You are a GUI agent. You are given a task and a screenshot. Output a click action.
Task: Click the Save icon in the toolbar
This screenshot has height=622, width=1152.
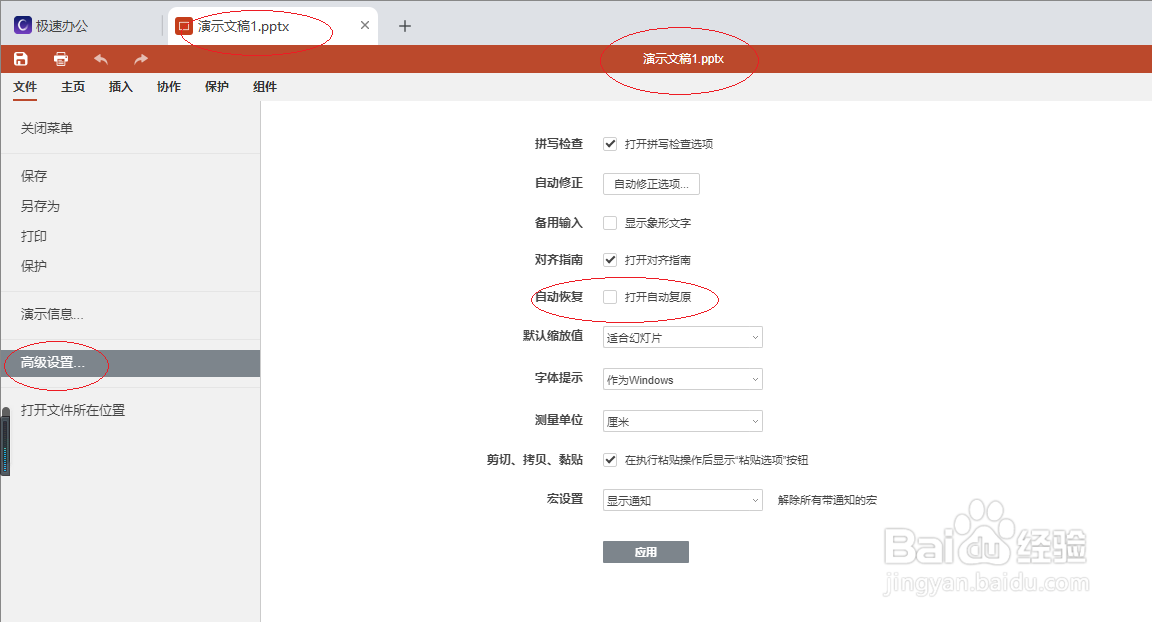coord(20,59)
